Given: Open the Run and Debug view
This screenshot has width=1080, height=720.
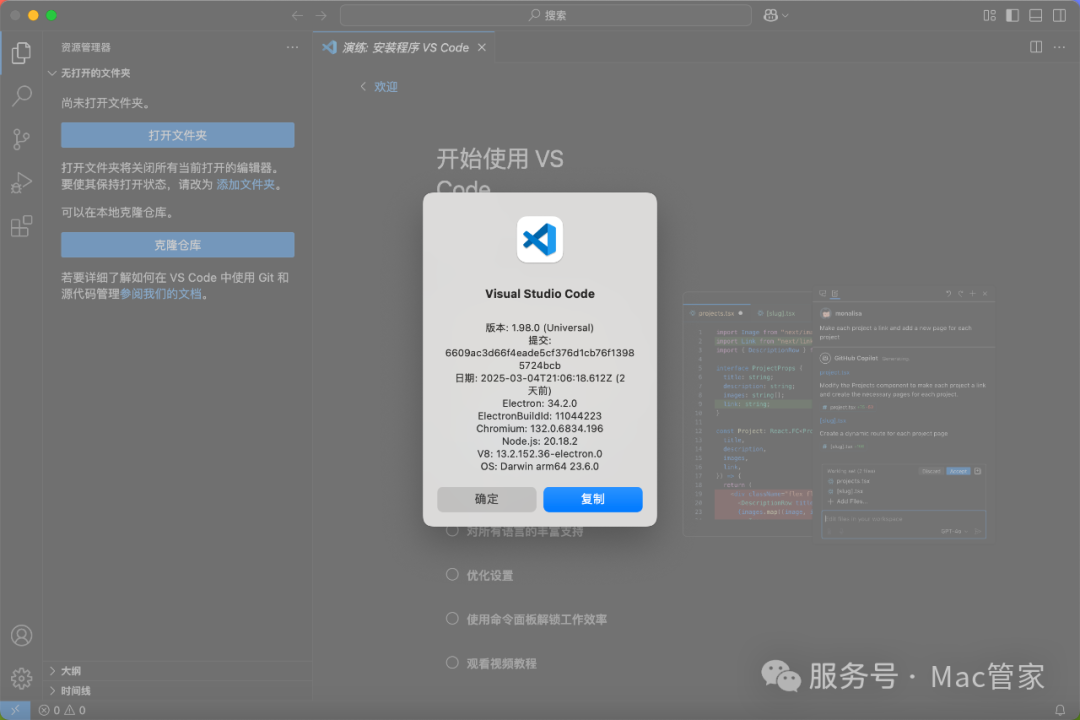Looking at the screenshot, I should 21,182.
